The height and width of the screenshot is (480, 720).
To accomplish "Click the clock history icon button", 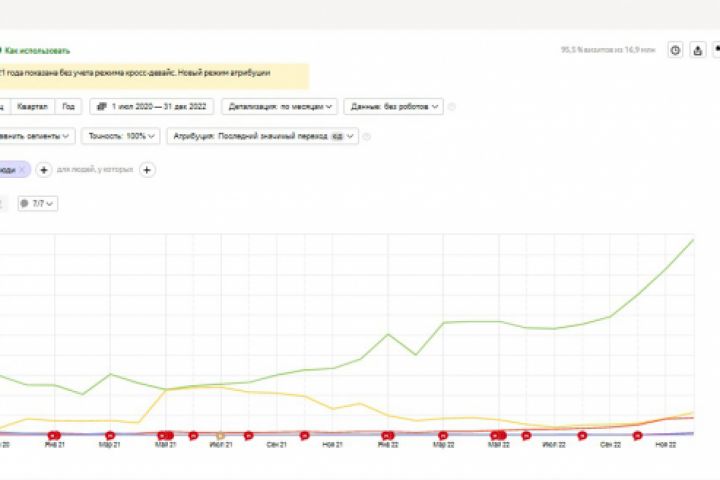I will click(675, 50).
